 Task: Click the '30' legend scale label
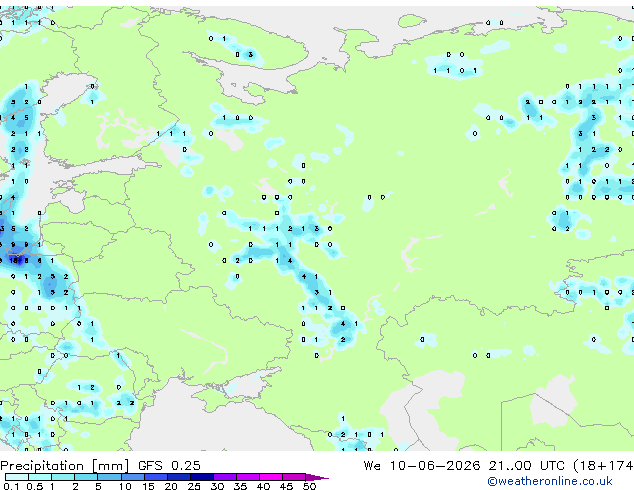[x=217, y=486]
